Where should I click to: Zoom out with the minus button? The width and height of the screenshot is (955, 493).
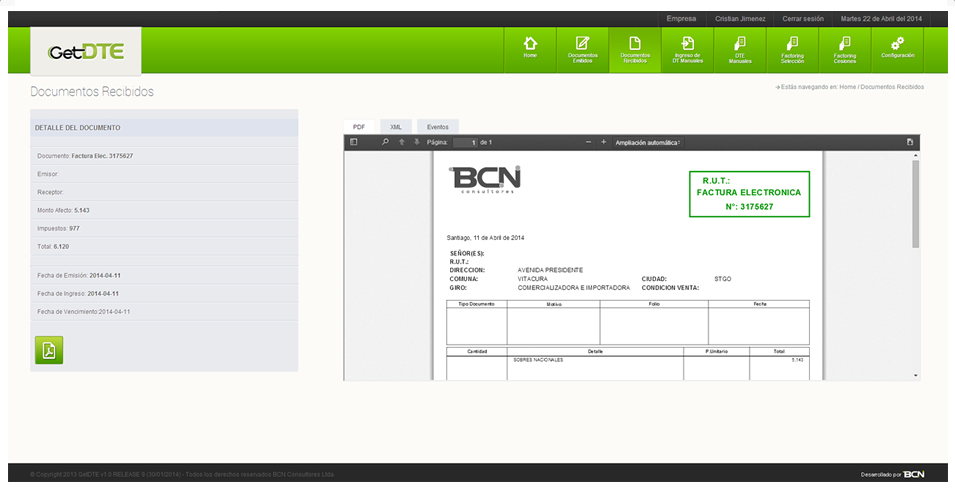click(589, 143)
